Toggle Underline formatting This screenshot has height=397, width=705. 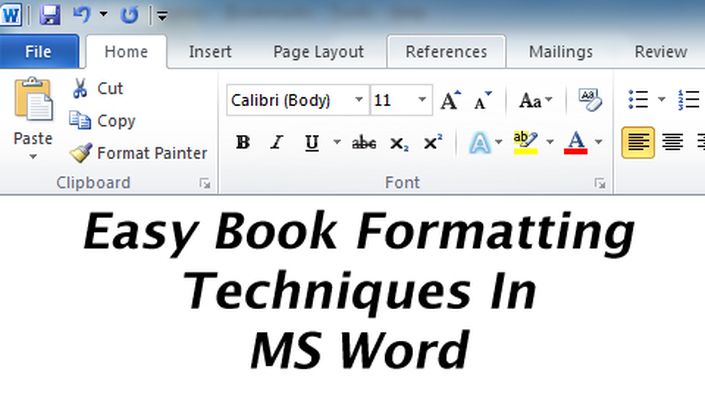click(x=312, y=143)
